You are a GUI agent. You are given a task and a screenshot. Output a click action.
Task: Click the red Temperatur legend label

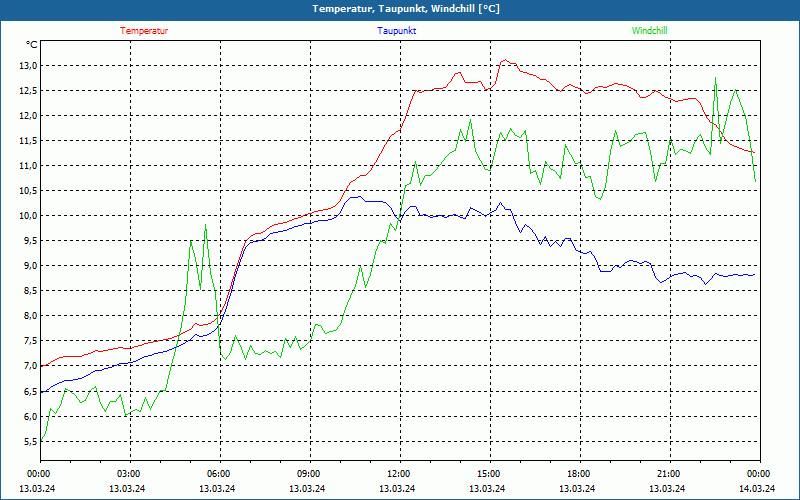pyautogui.click(x=144, y=31)
